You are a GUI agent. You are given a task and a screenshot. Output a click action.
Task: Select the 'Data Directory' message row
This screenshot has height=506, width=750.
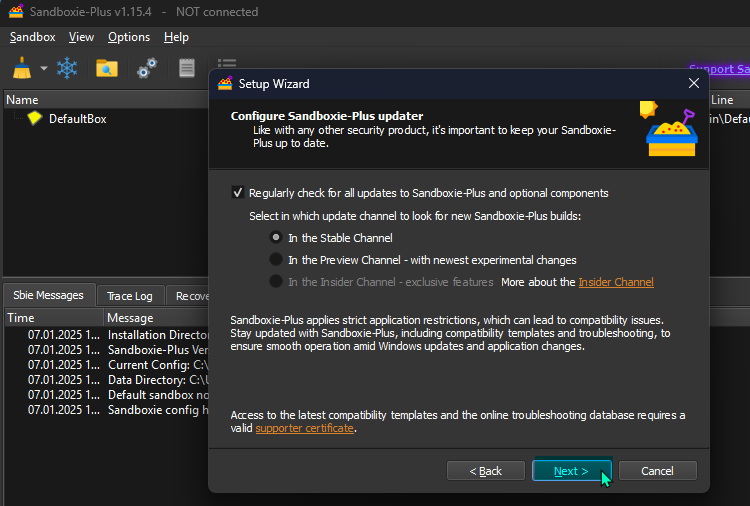(x=107, y=380)
